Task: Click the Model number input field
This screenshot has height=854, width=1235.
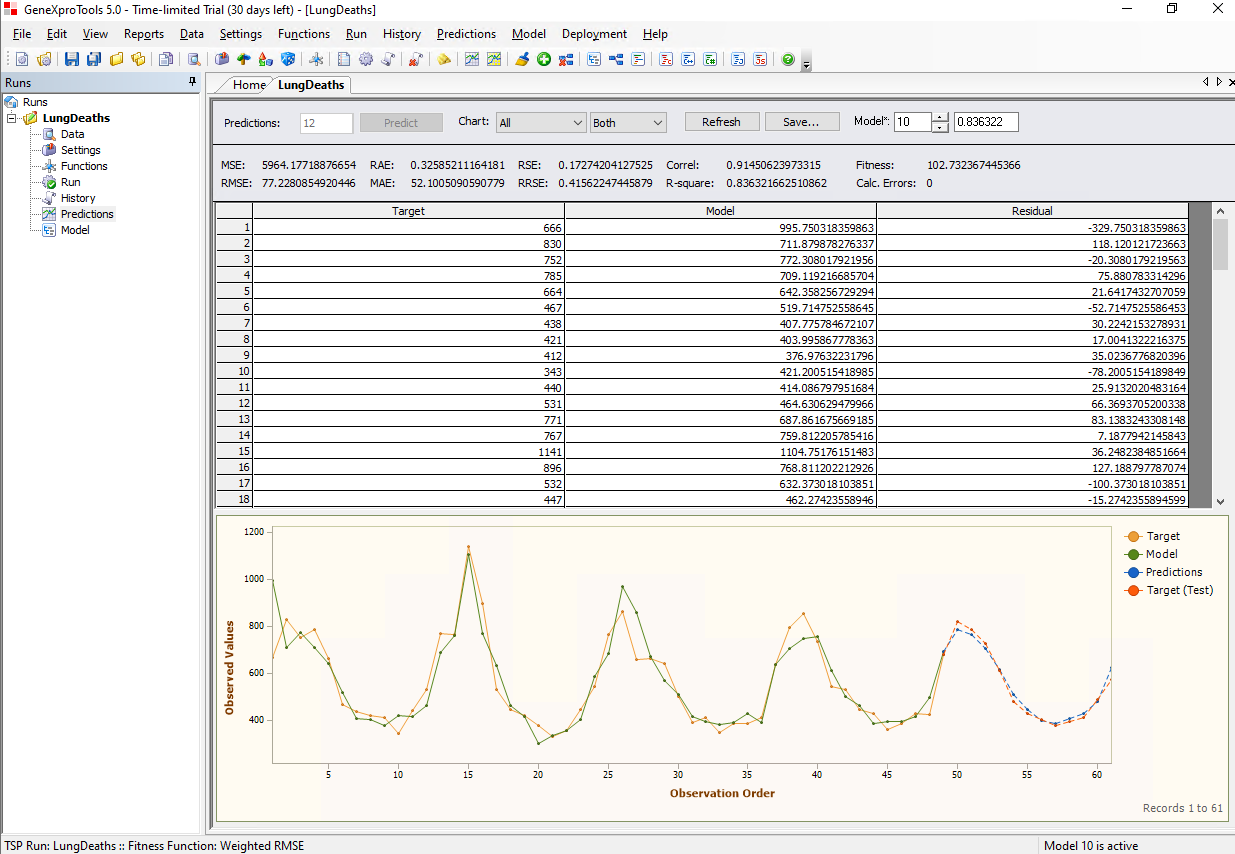Action: (912, 122)
